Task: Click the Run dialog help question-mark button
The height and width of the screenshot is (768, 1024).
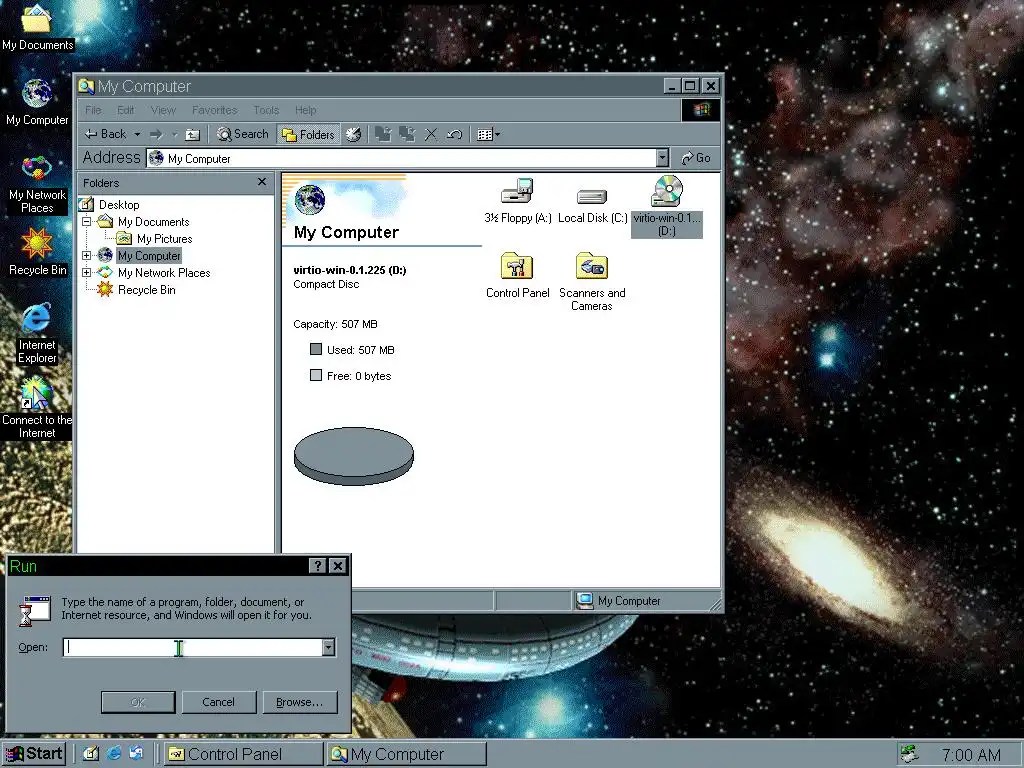Action: pos(317,566)
